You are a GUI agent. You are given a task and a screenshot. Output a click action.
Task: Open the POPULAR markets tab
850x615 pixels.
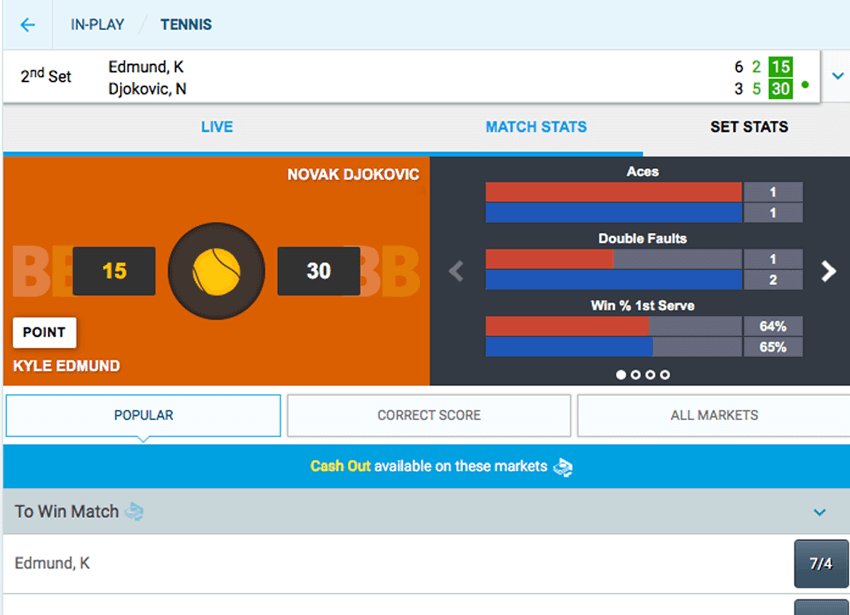point(144,415)
